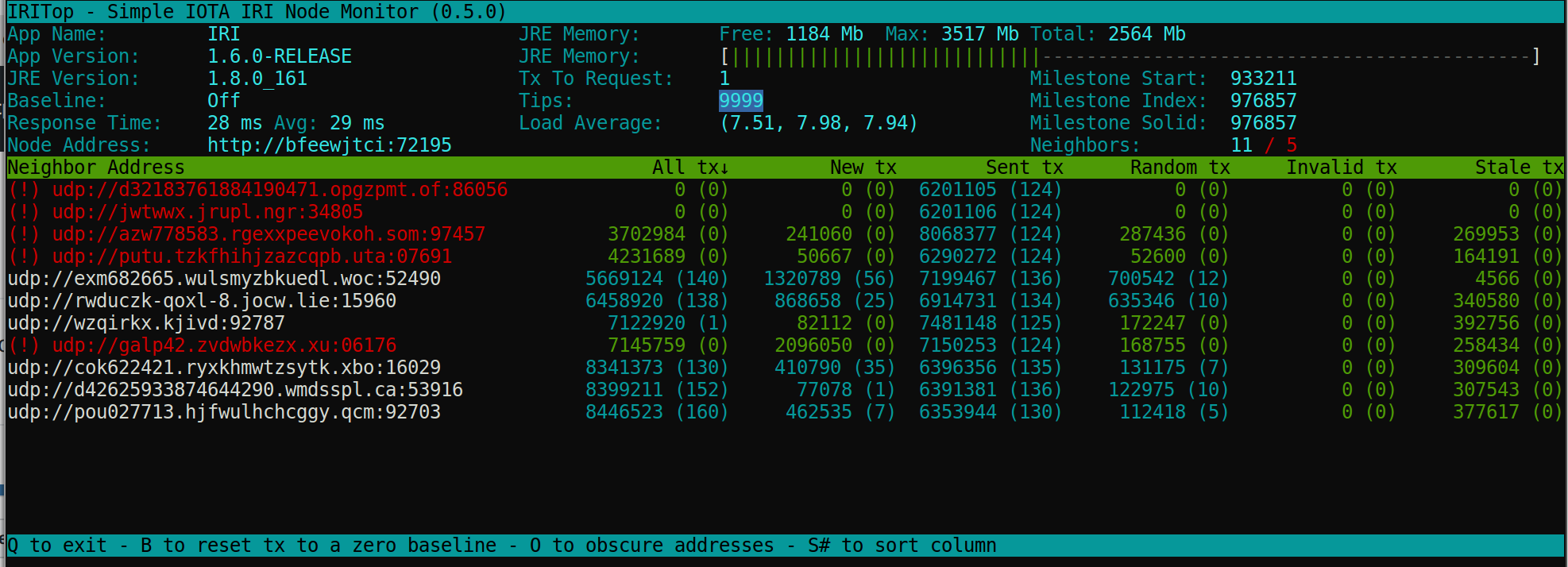This screenshot has width=1568, height=567.
Task: Click App Name value IRI
Action: click(224, 34)
